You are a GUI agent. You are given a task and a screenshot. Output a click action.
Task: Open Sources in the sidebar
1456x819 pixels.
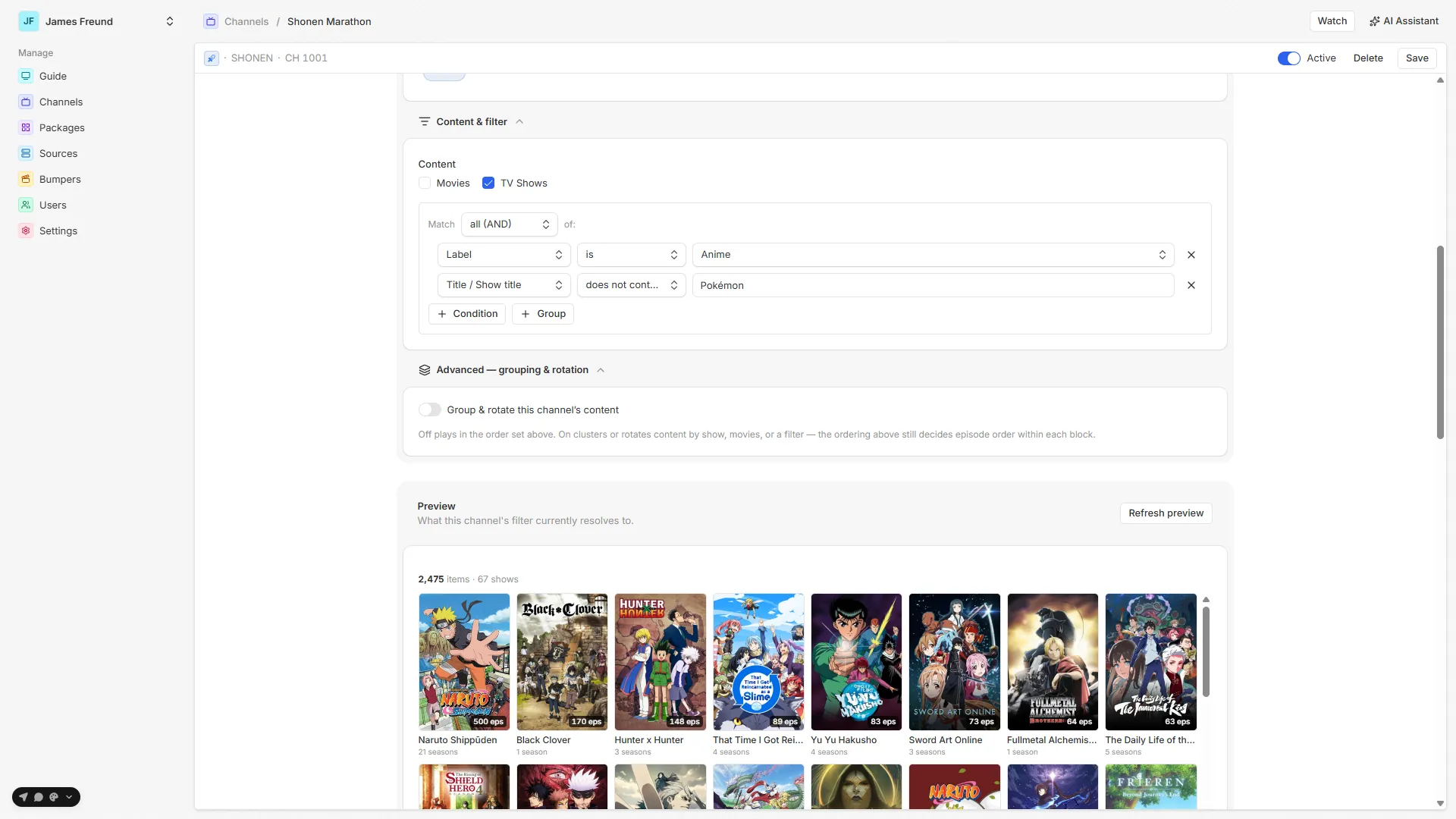pos(58,153)
